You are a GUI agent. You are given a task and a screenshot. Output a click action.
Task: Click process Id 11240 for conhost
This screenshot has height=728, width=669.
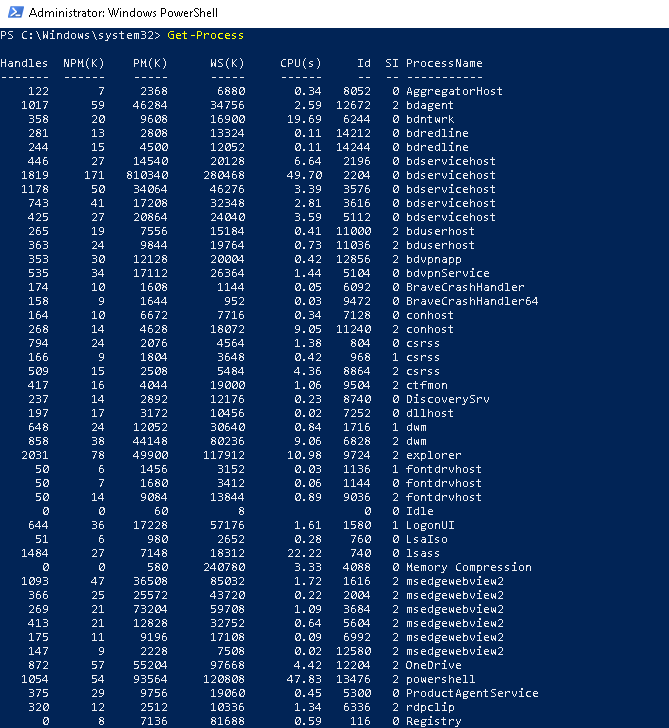pyautogui.click(x=353, y=329)
